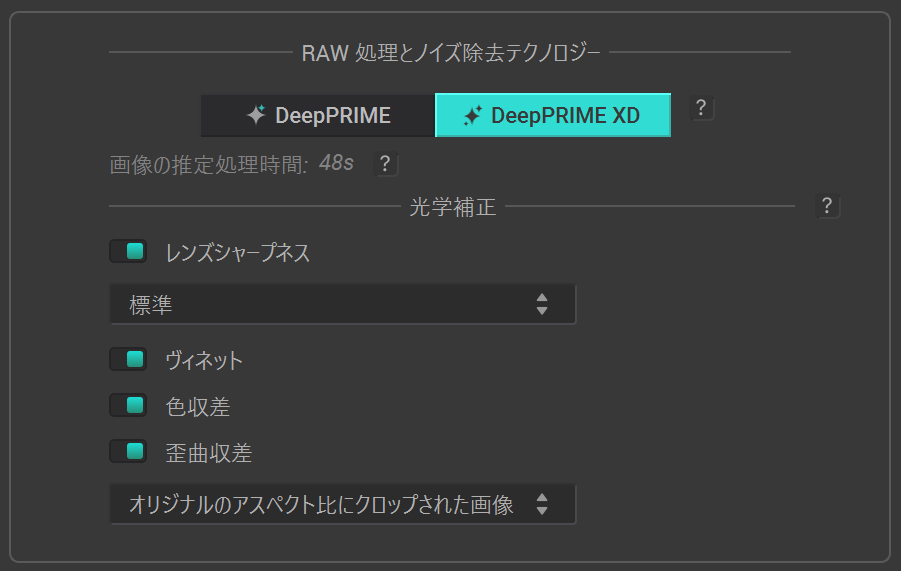Click the help icon beside DeepPRIME XD
Screen dimensions: 901x571
tap(702, 109)
